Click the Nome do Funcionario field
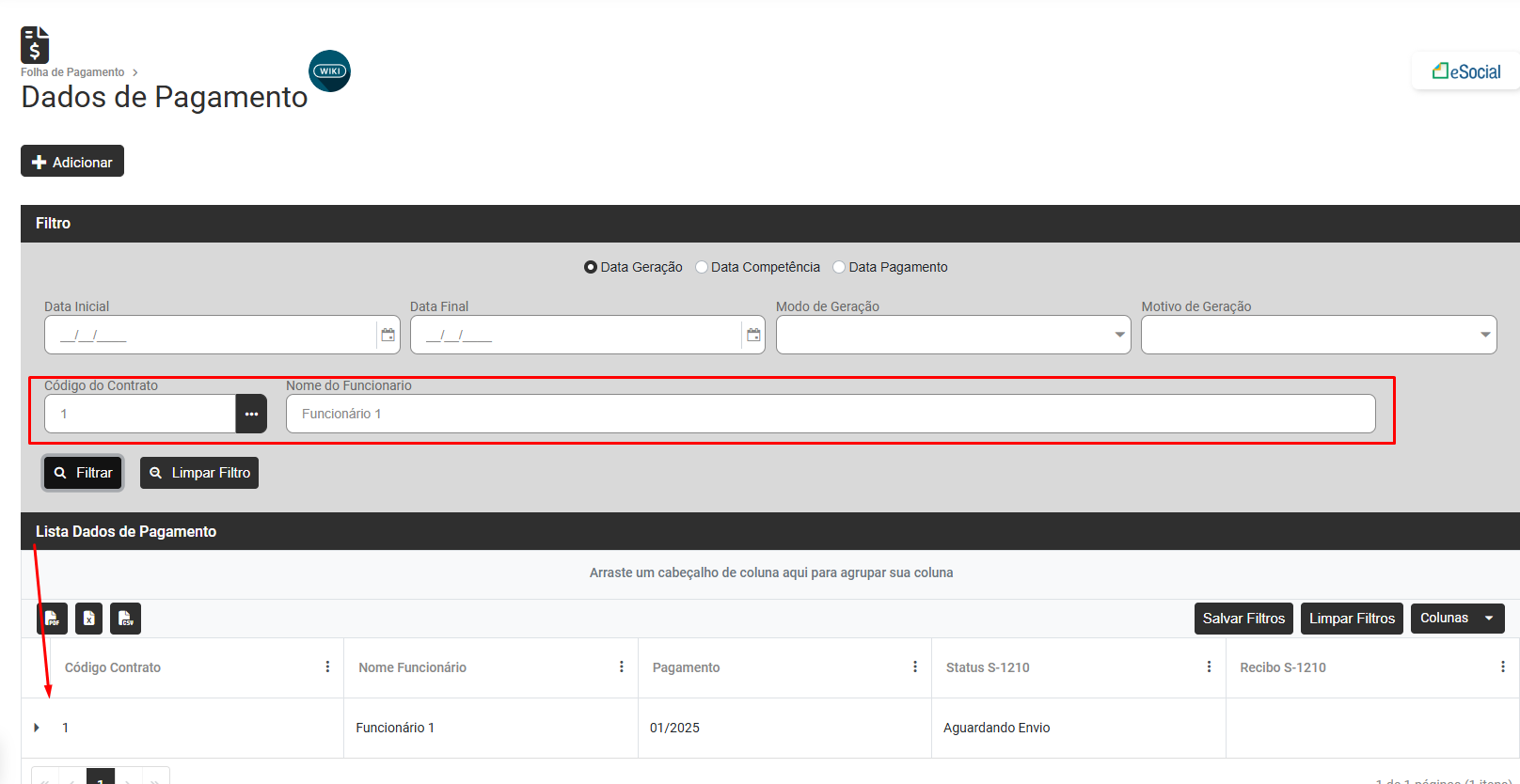Viewport: 1520px width, 784px height. click(x=830, y=414)
